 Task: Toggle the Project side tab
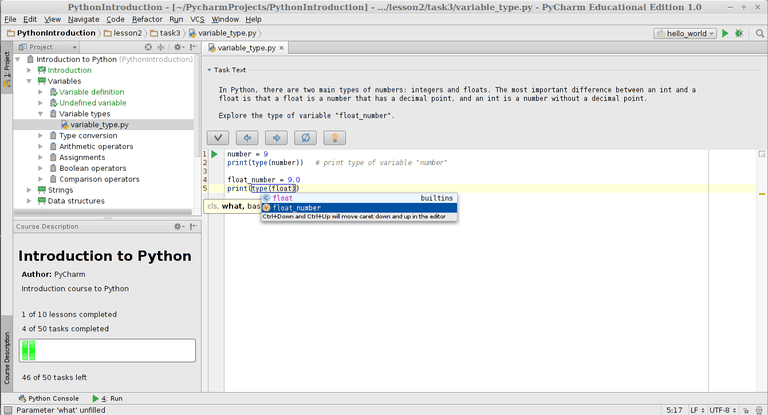(7, 70)
